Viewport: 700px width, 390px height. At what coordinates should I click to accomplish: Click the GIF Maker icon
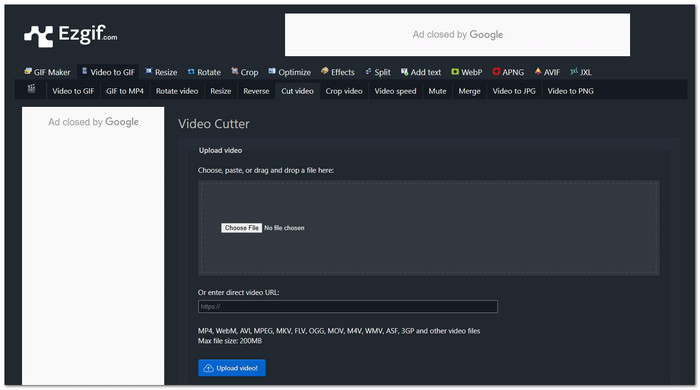(x=28, y=71)
